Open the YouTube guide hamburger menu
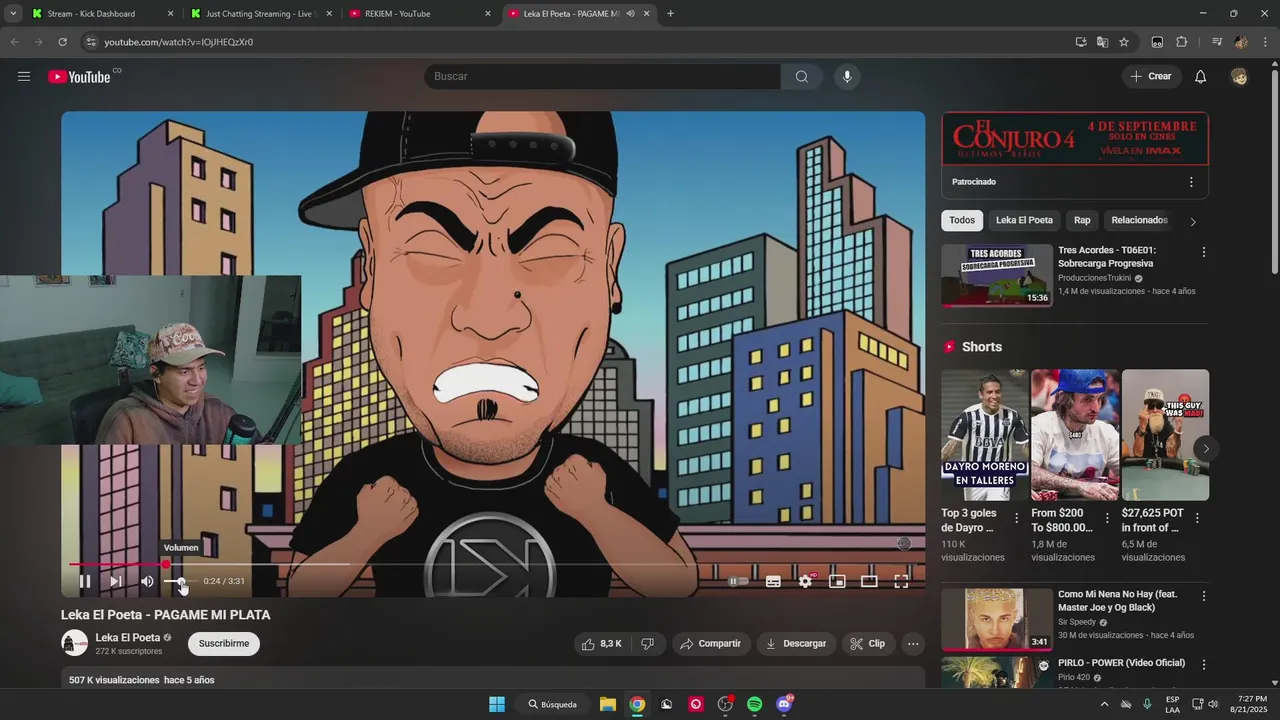Screen dimensions: 1280x720 point(24,77)
